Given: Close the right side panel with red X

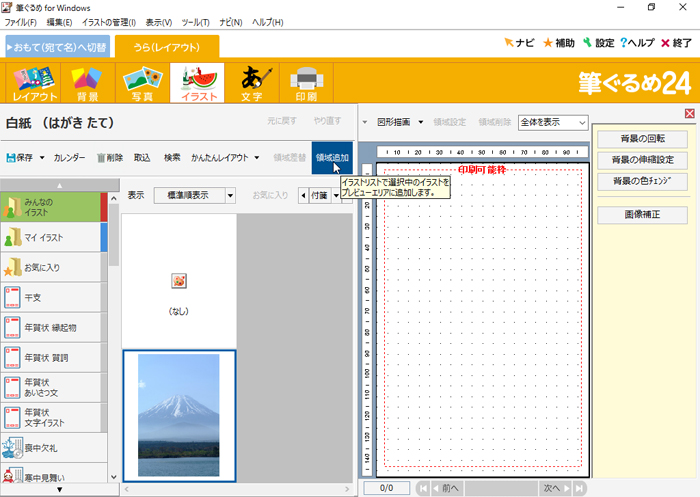Looking at the screenshot, I should point(690,114).
